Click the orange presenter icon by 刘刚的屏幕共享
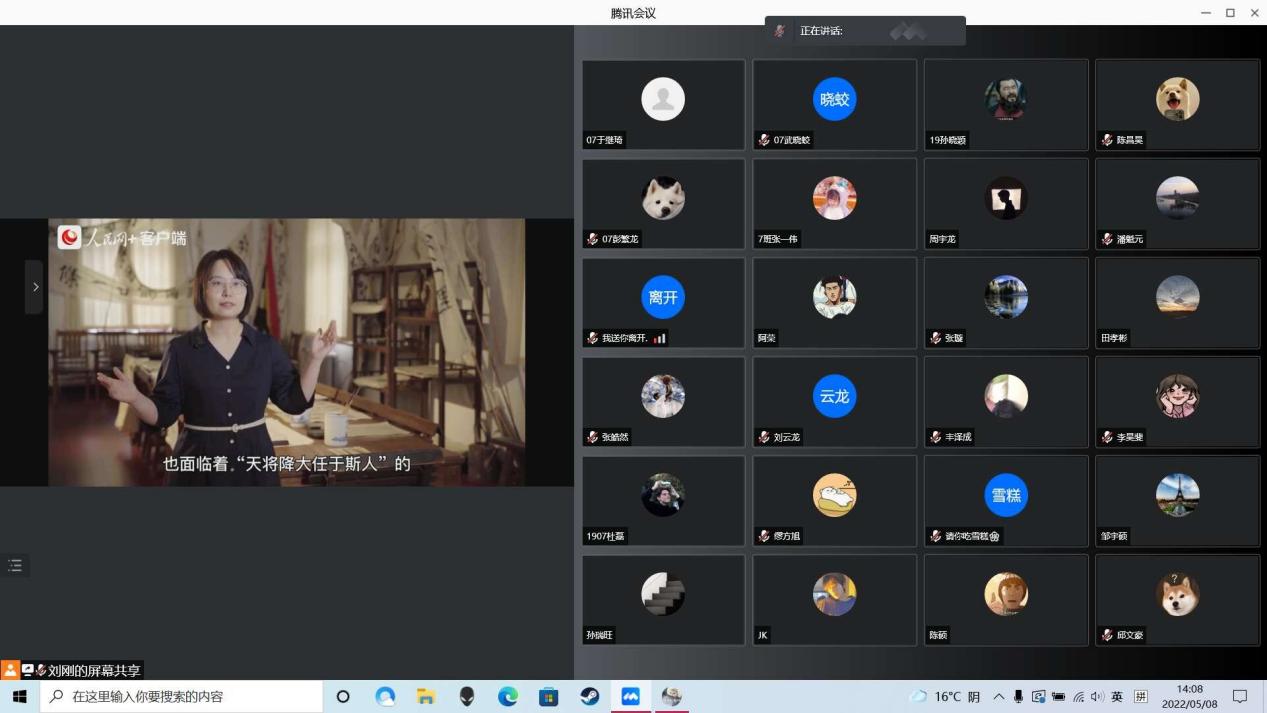 pos(10,670)
